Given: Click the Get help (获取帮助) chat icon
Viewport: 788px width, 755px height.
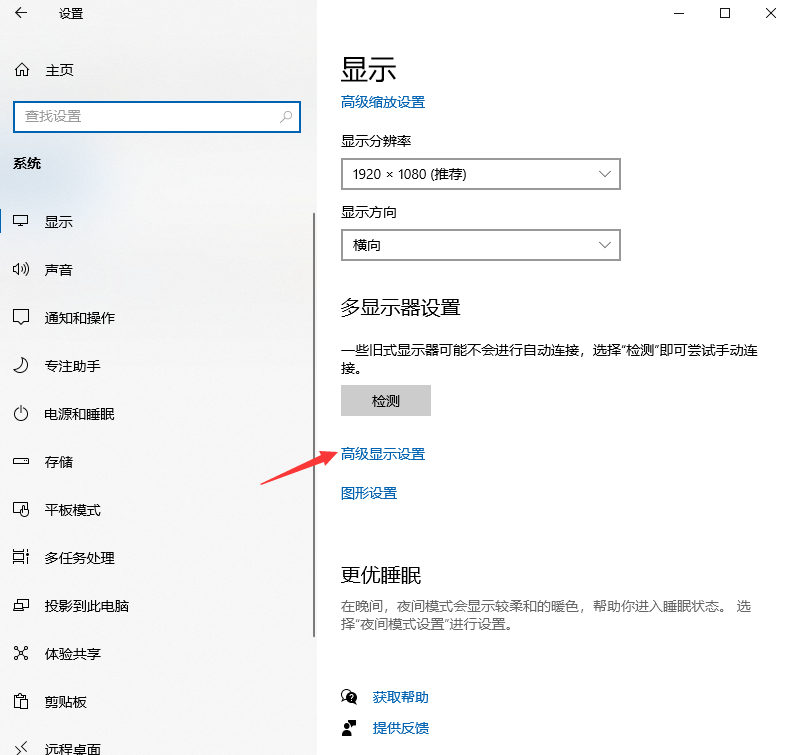Looking at the screenshot, I should (349, 697).
